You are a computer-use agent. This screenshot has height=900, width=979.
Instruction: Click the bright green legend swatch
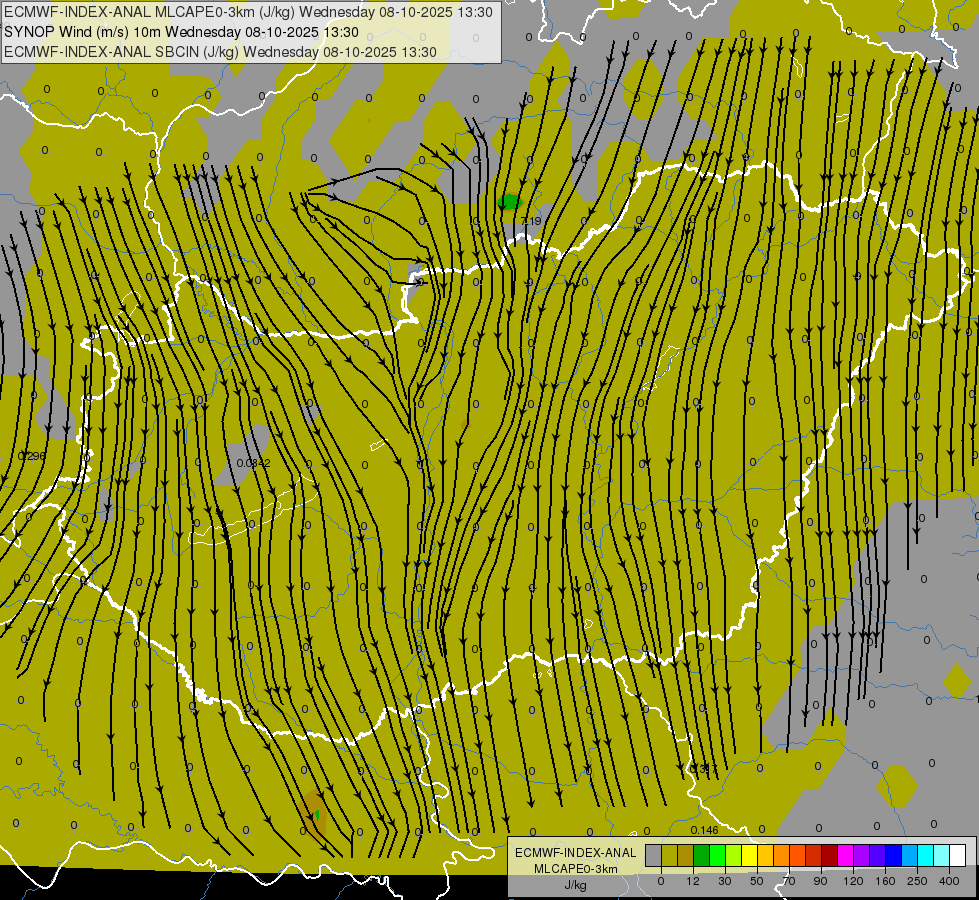tap(718, 855)
